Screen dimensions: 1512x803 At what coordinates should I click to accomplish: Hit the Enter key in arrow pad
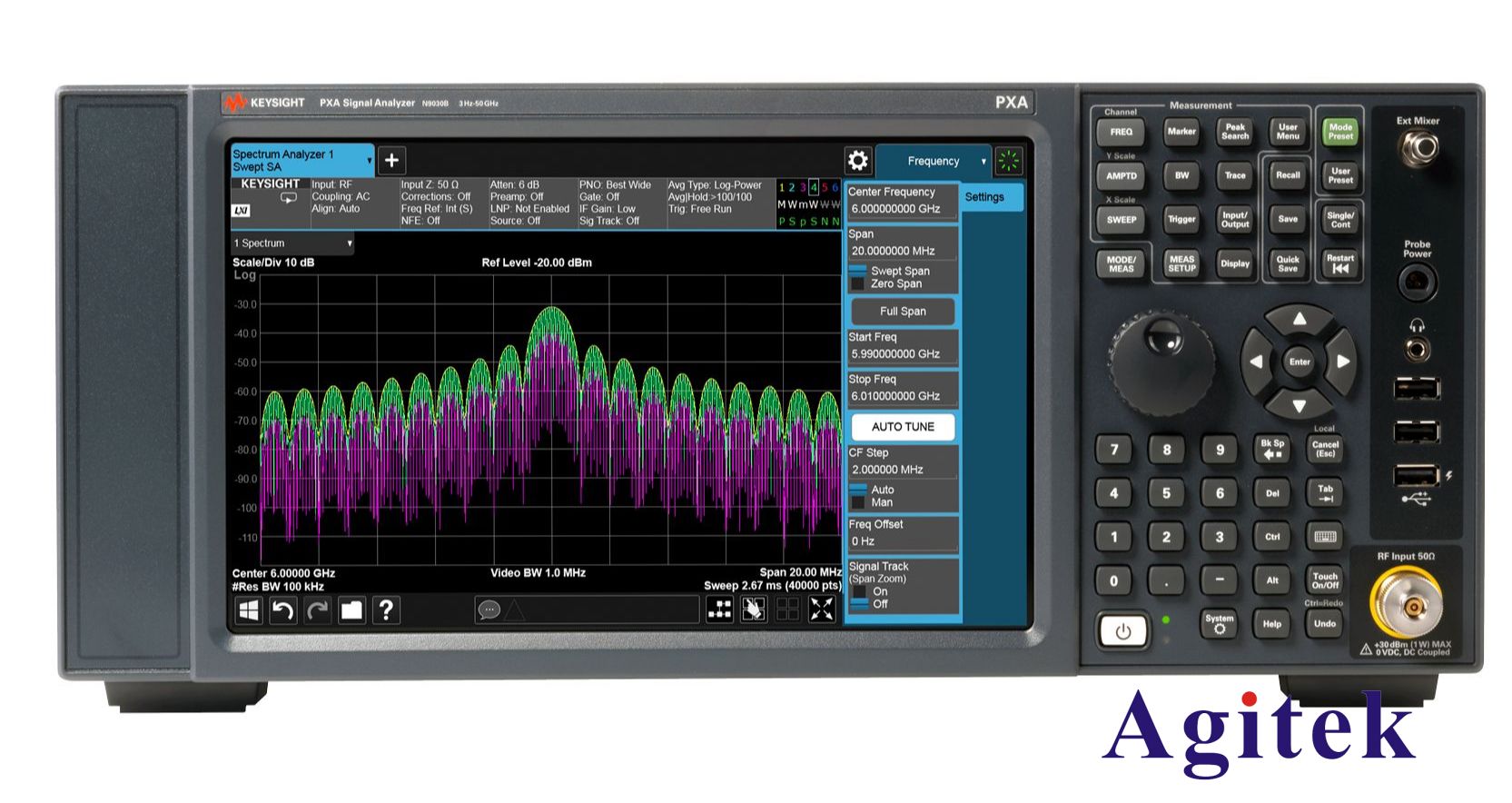(1300, 362)
